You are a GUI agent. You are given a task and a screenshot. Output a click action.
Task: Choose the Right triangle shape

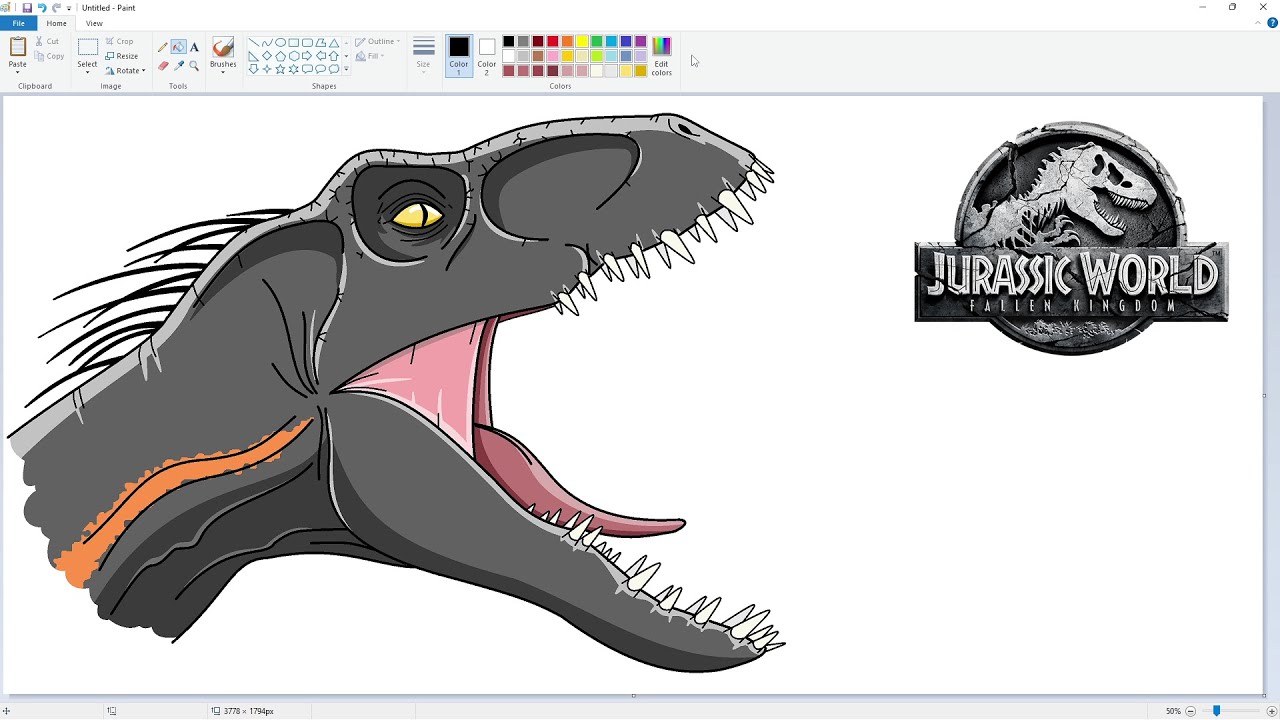[254, 56]
